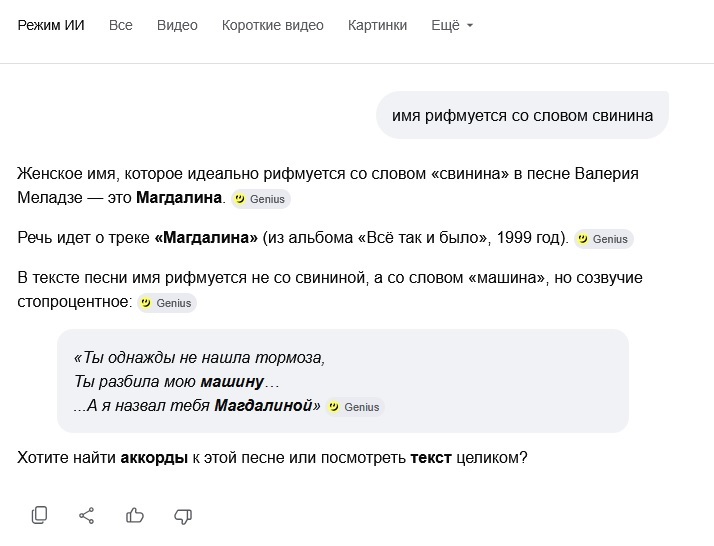Viewport: 714px width, 546px height.
Task: Select the «Короткие видео» tab
Action: coord(273,25)
